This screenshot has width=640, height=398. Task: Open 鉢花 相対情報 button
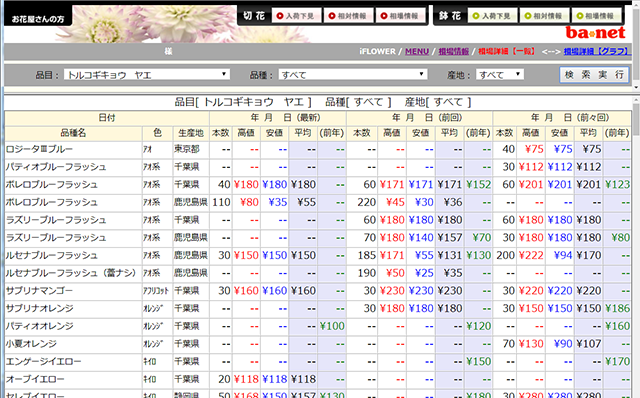(x=544, y=16)
